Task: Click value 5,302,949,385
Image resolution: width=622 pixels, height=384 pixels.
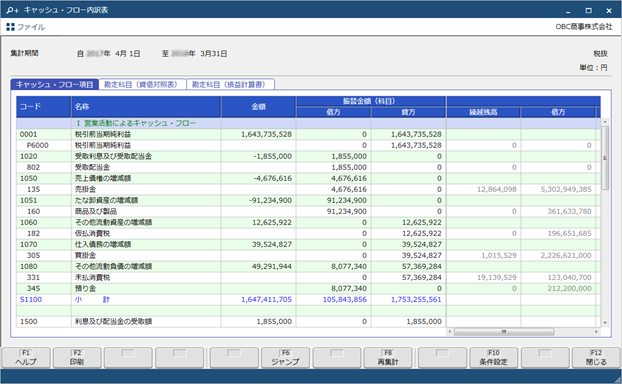Action: [566, 189]
